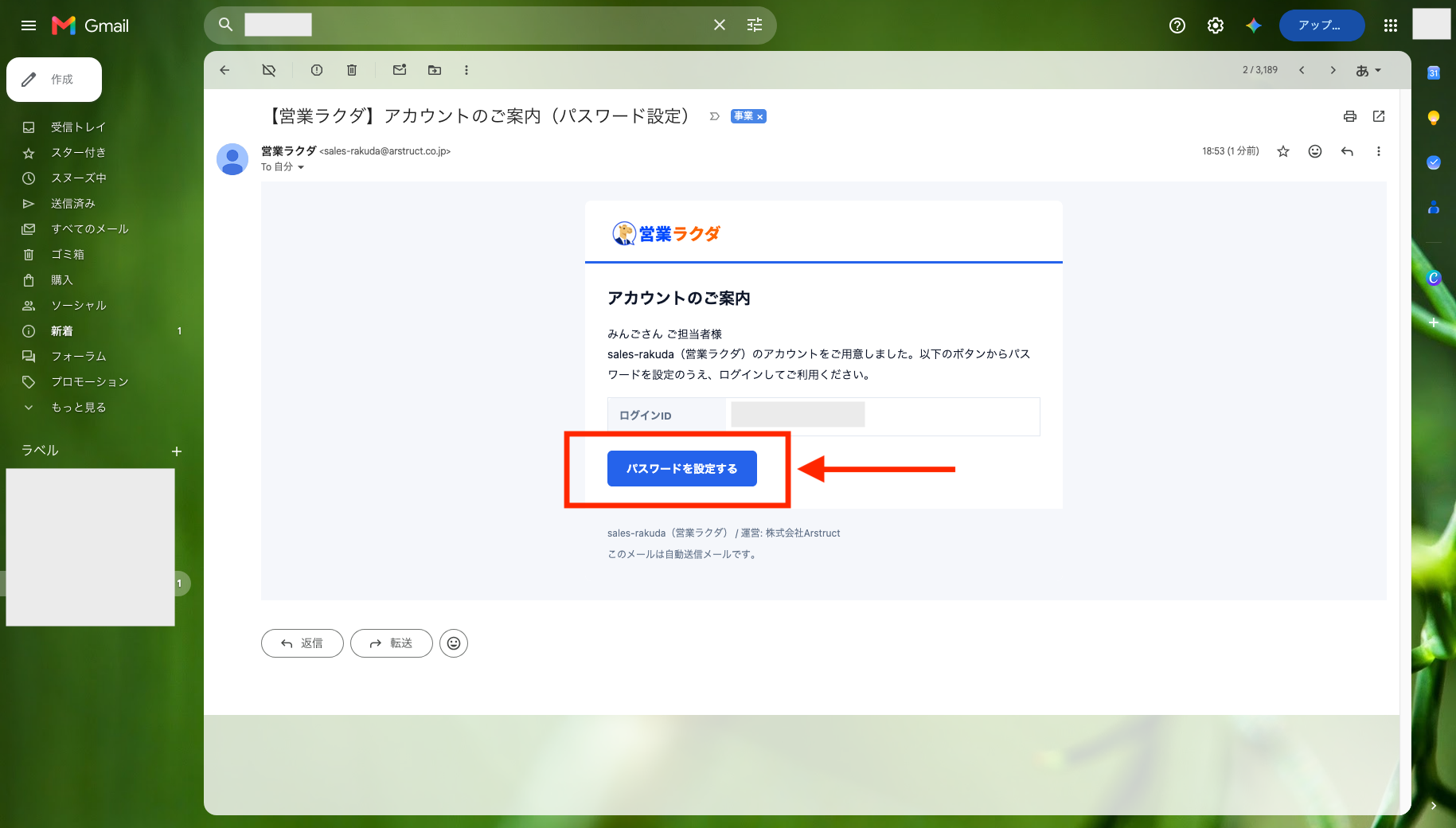Open Google Keep side panel icon
The image size is (1456, 828).
pyautogui.click(x=1434, y=118)
